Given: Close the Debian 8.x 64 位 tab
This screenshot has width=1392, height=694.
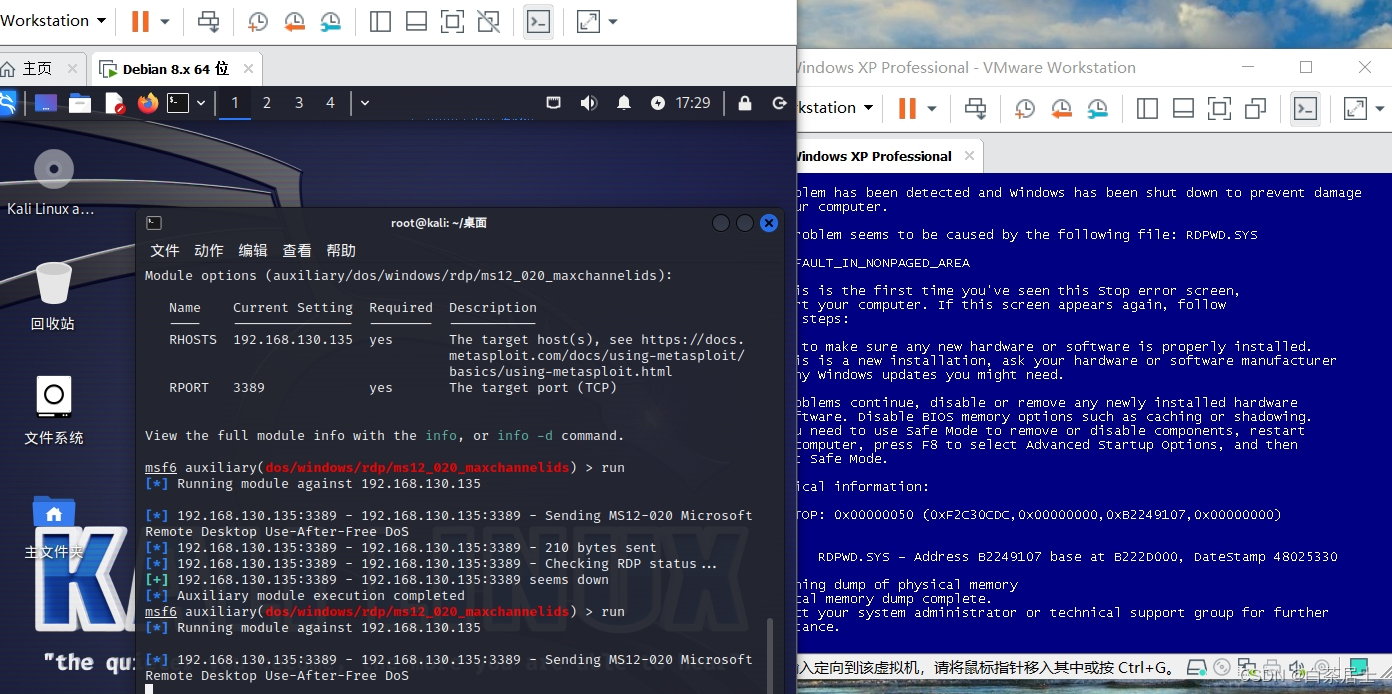Looking at the screenshot, I should coord(248,69).
